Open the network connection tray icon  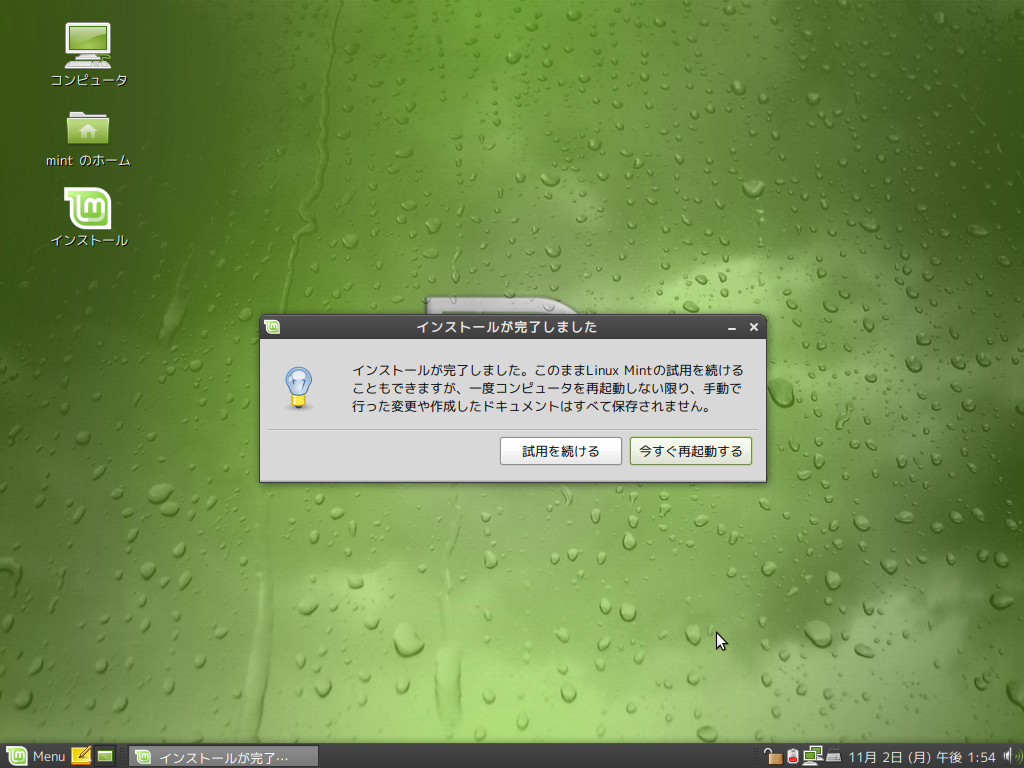click(812, 756)
